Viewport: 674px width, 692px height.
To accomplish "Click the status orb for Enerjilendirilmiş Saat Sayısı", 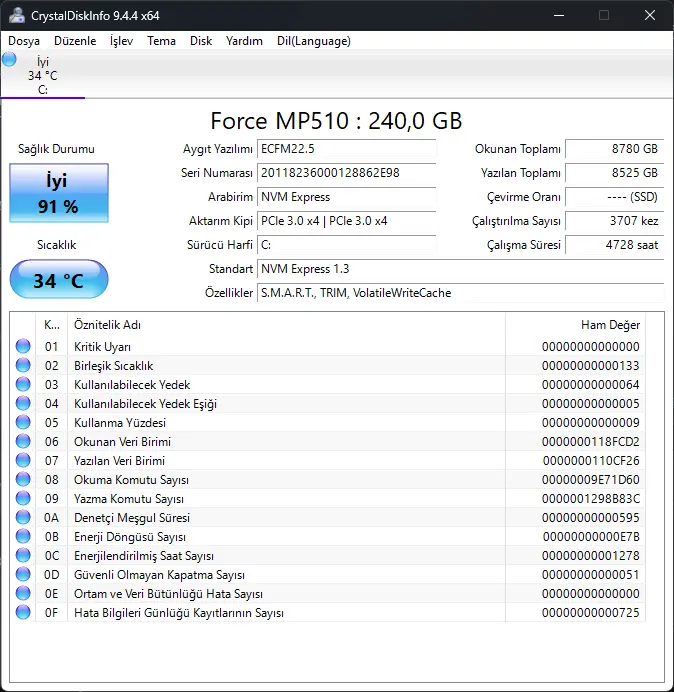I will (x=23, y=555).
